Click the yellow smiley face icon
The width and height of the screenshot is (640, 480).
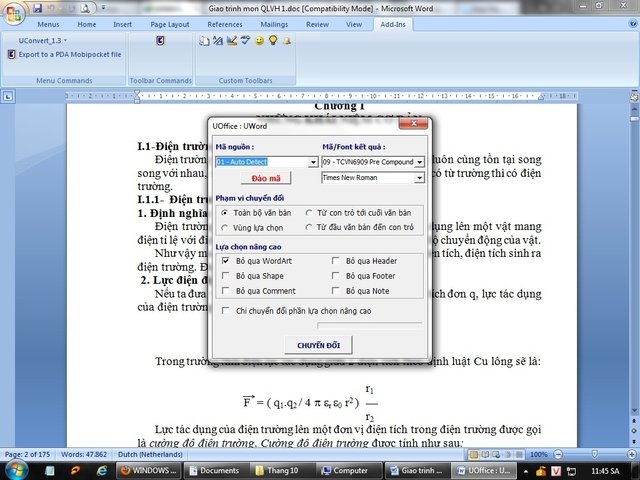click(x=259, y=40)
